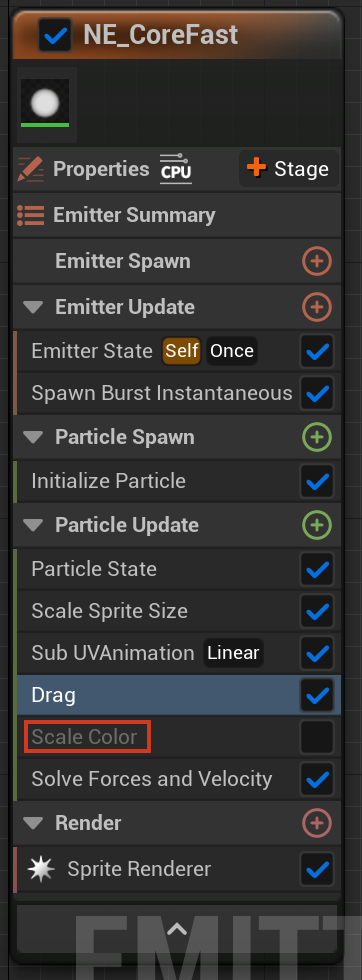This screenshot has height=980, width=362.
Task: Click the Stage button
Action: (289, 169)
